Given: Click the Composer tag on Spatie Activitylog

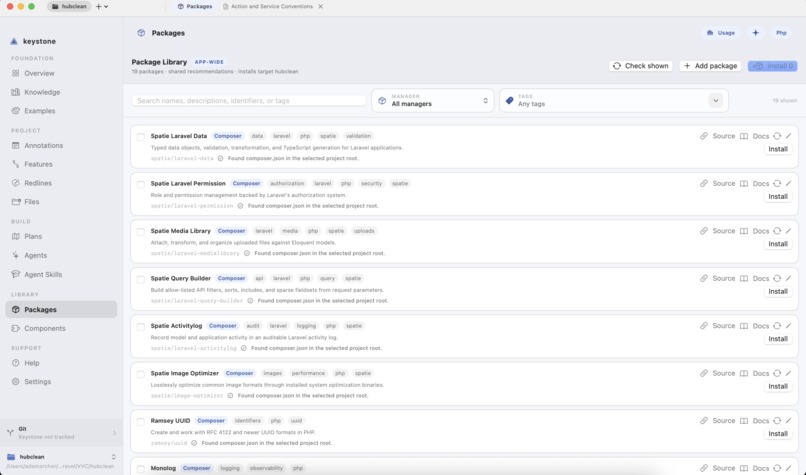Looking at the screenshot, I should pyautogui.click(x=223, y=326).
